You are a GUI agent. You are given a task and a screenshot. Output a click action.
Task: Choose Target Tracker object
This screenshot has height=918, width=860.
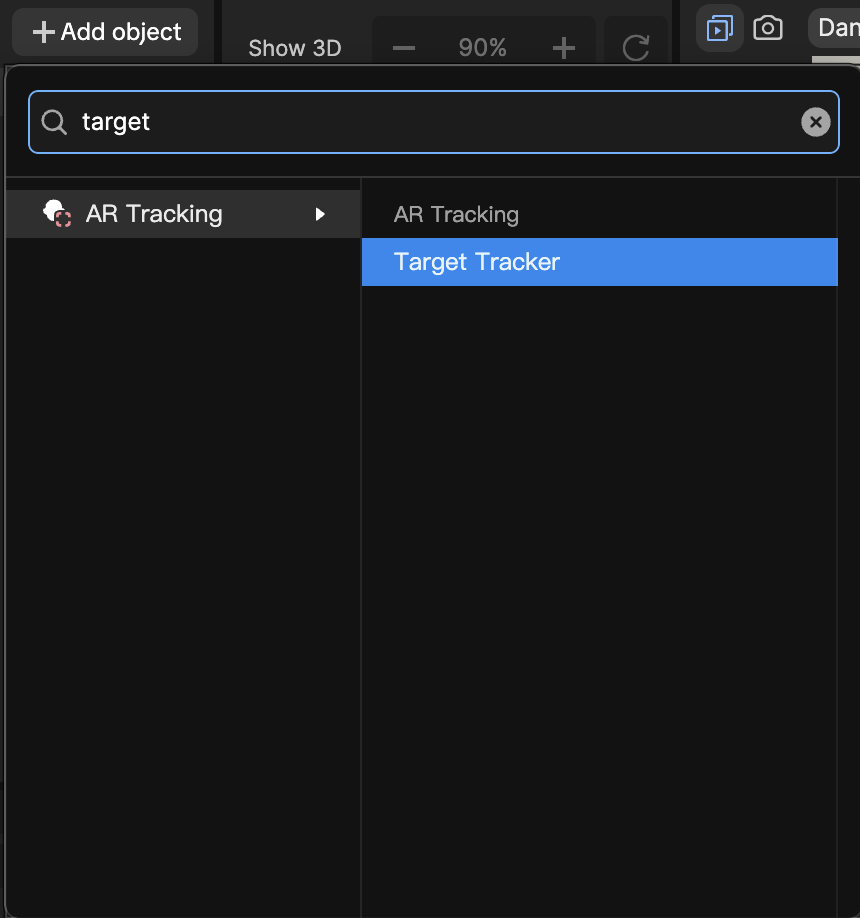(x=599, y=262)
